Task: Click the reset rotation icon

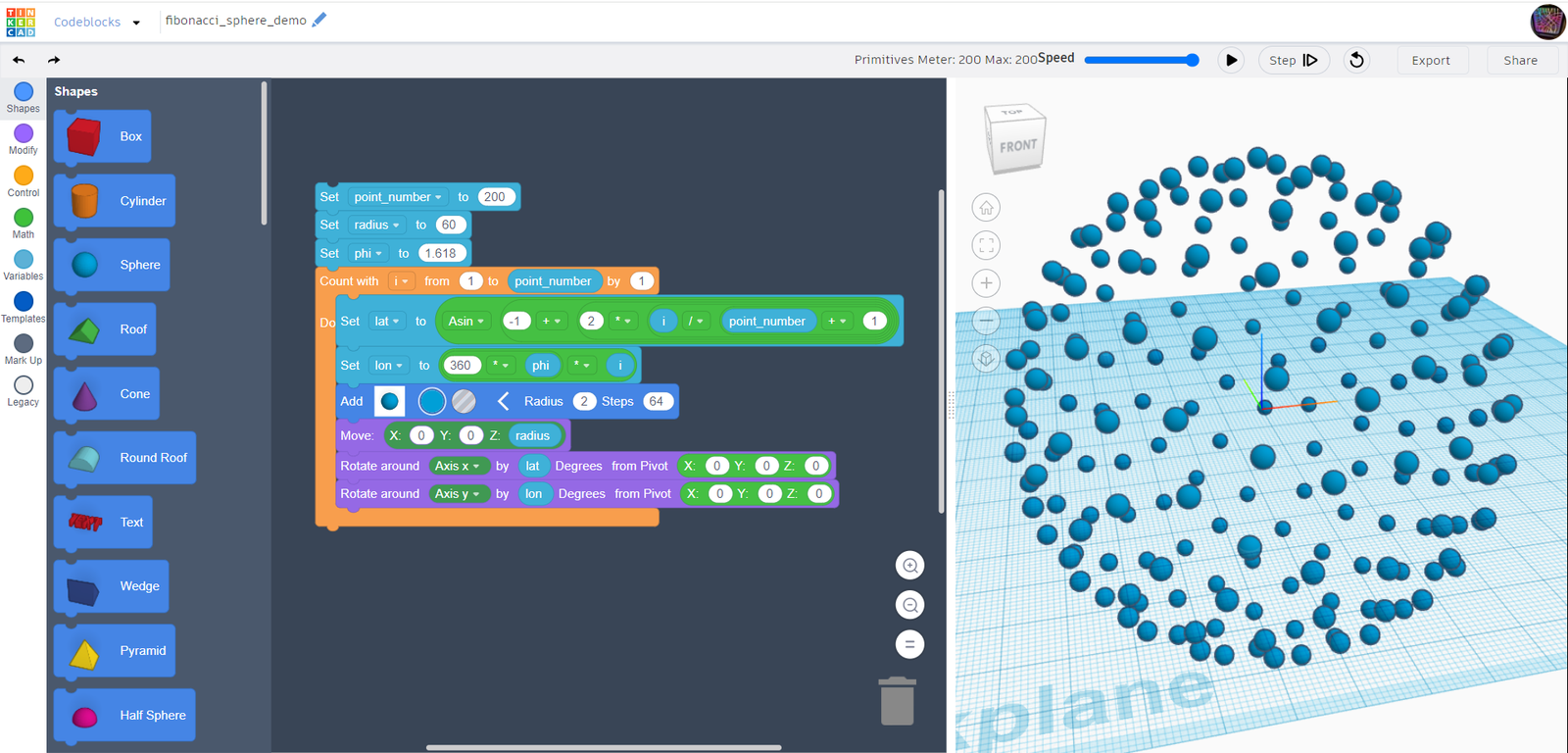Action: [1356, 60]
